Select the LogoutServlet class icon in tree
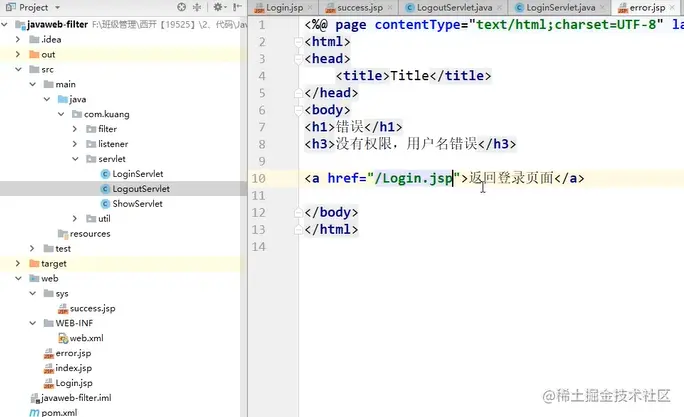 (x=105, y=189)
